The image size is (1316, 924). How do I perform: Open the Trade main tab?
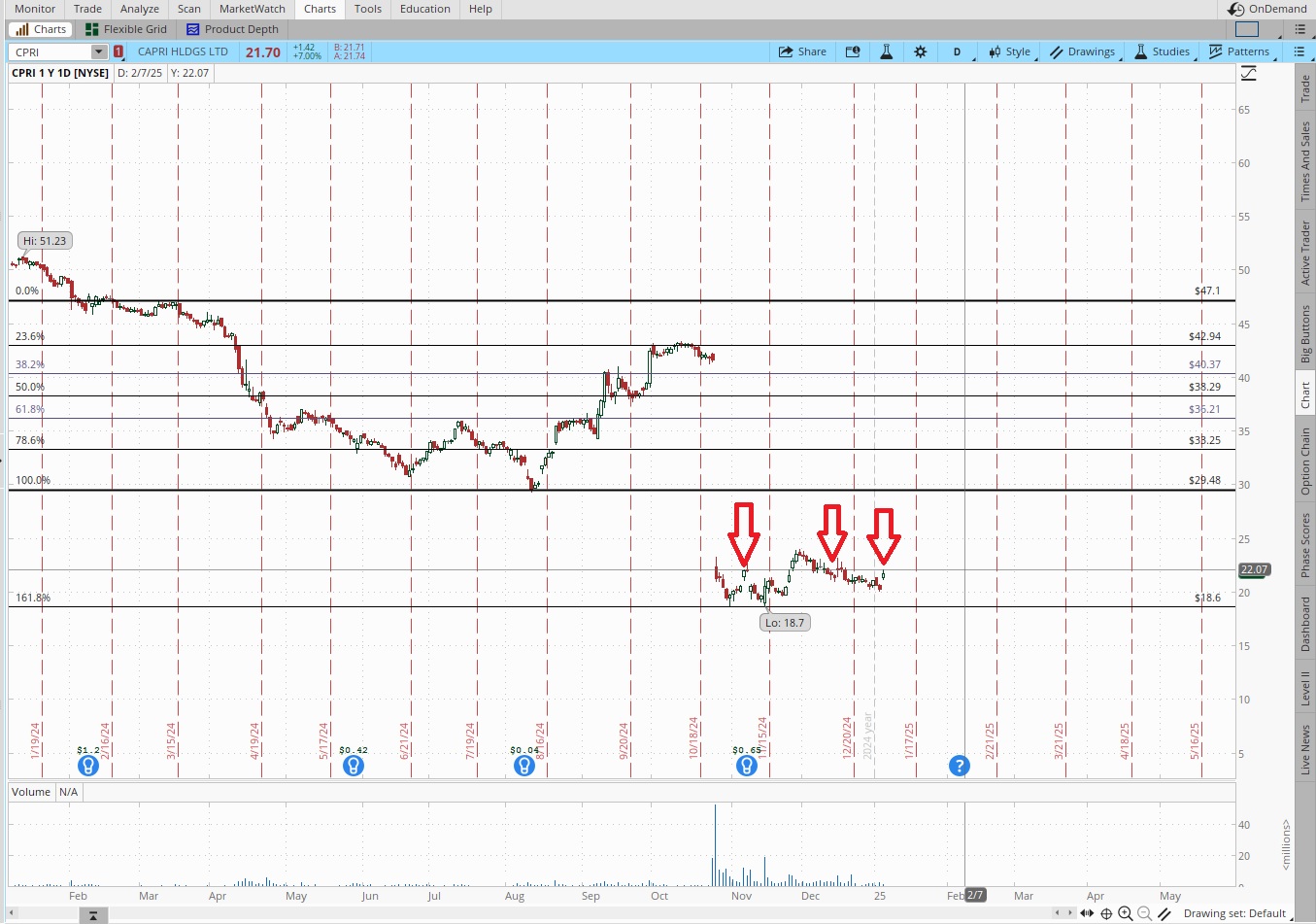87,9
